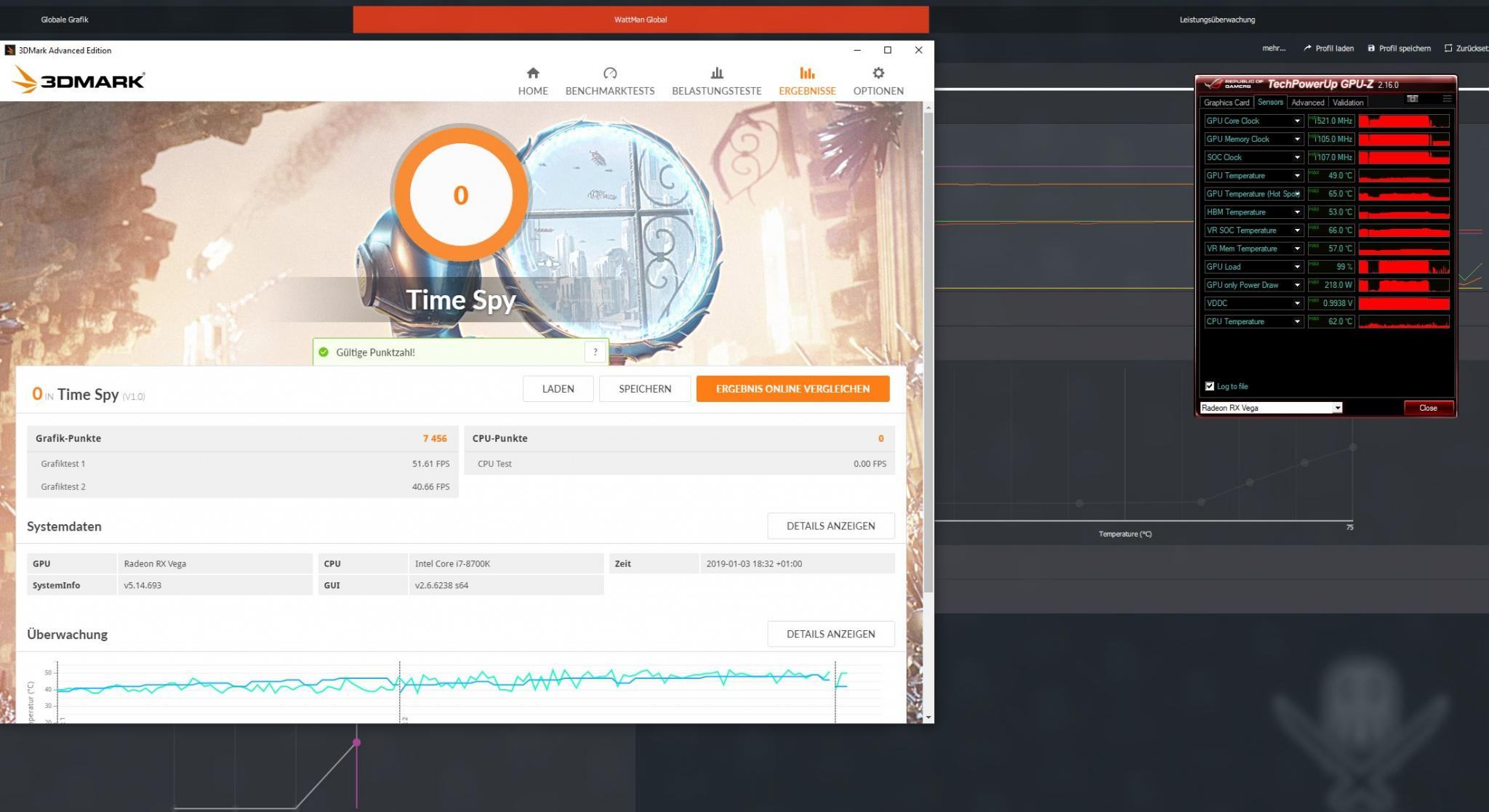Open the HOME section in 3DMark

(533, 81)
